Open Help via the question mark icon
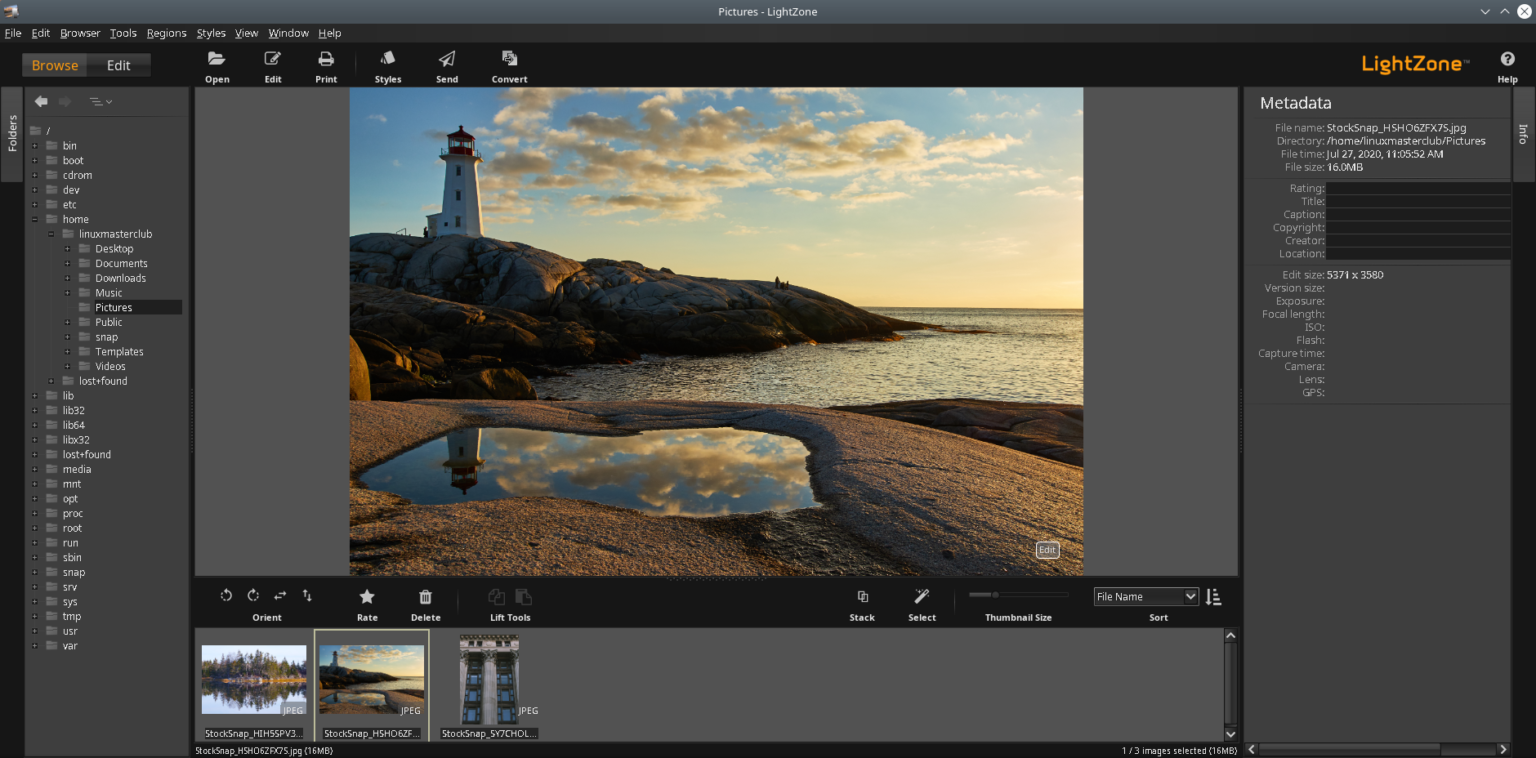 tap(1507, 59)
